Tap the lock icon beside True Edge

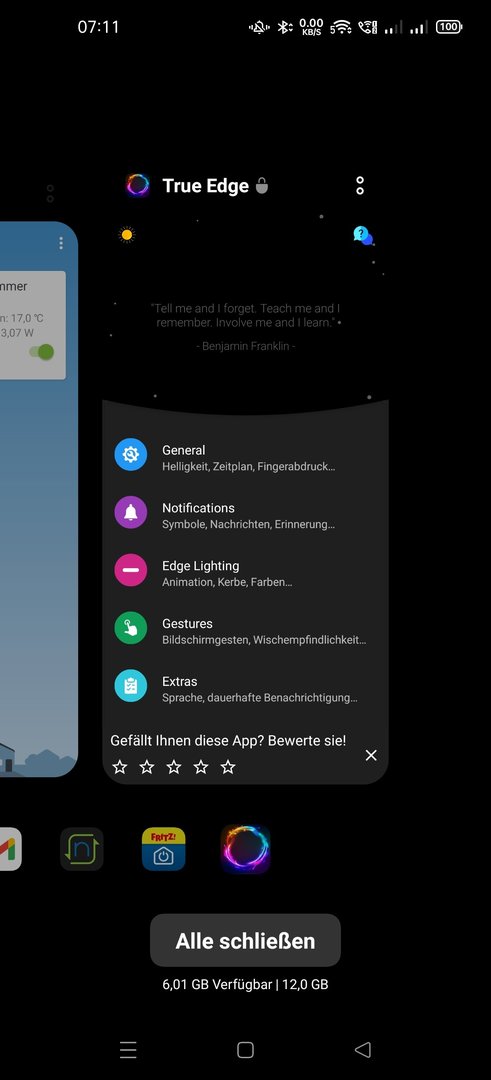[x=262, y=185]
